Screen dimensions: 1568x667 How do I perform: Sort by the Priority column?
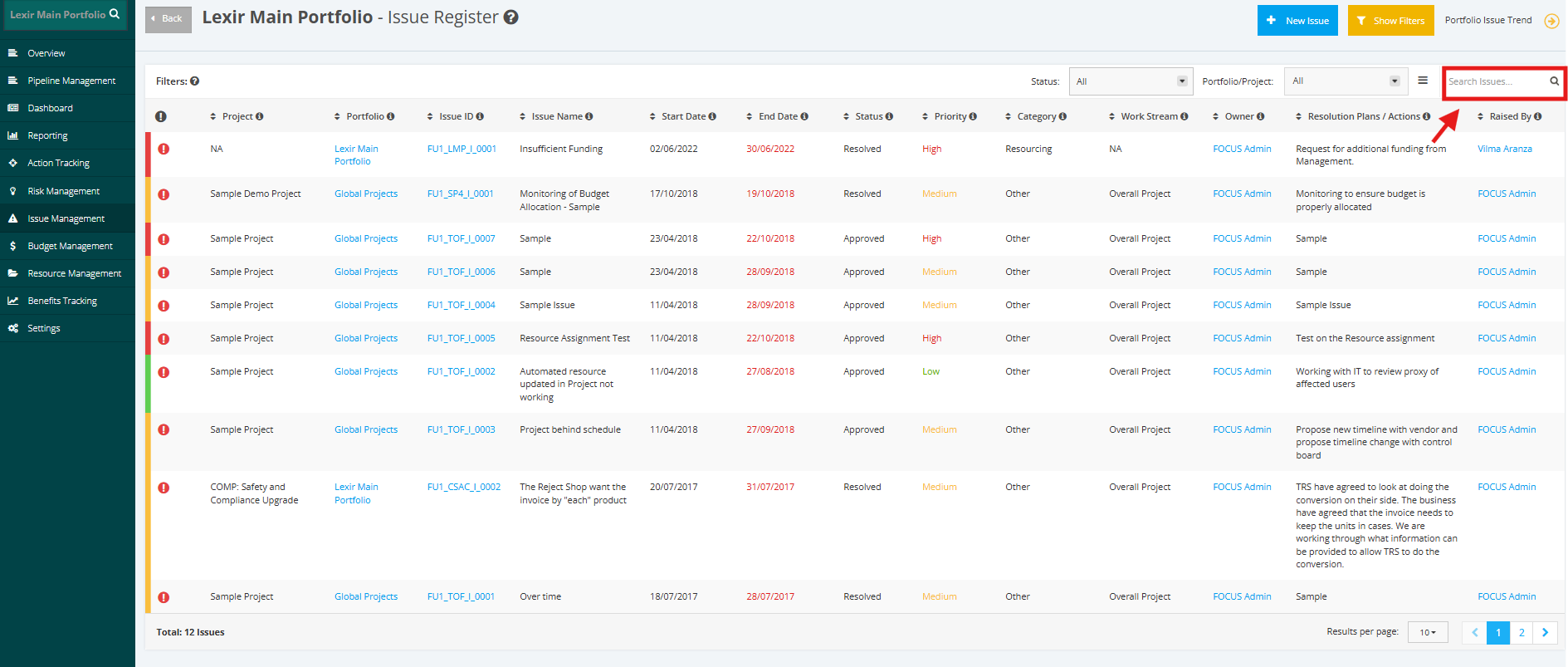tap(950, 116)
